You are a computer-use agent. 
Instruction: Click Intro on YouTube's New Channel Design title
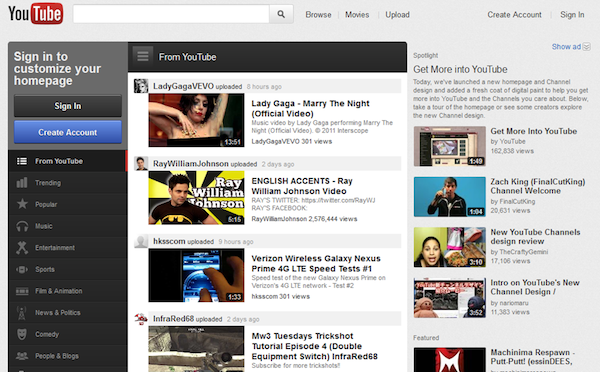(x=535, y=287)
